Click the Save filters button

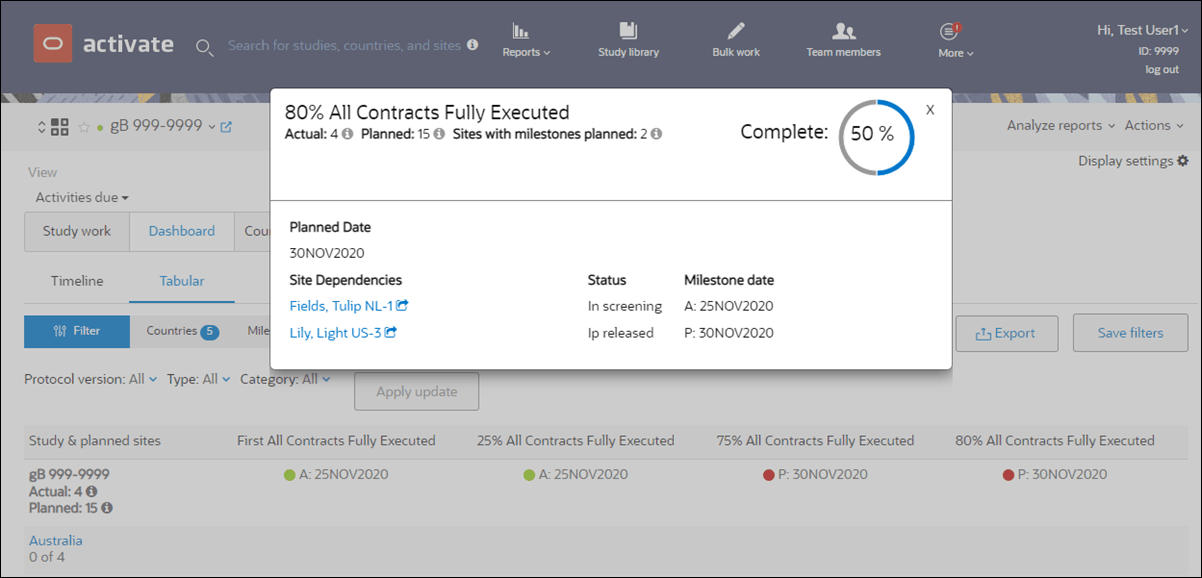1130,333
